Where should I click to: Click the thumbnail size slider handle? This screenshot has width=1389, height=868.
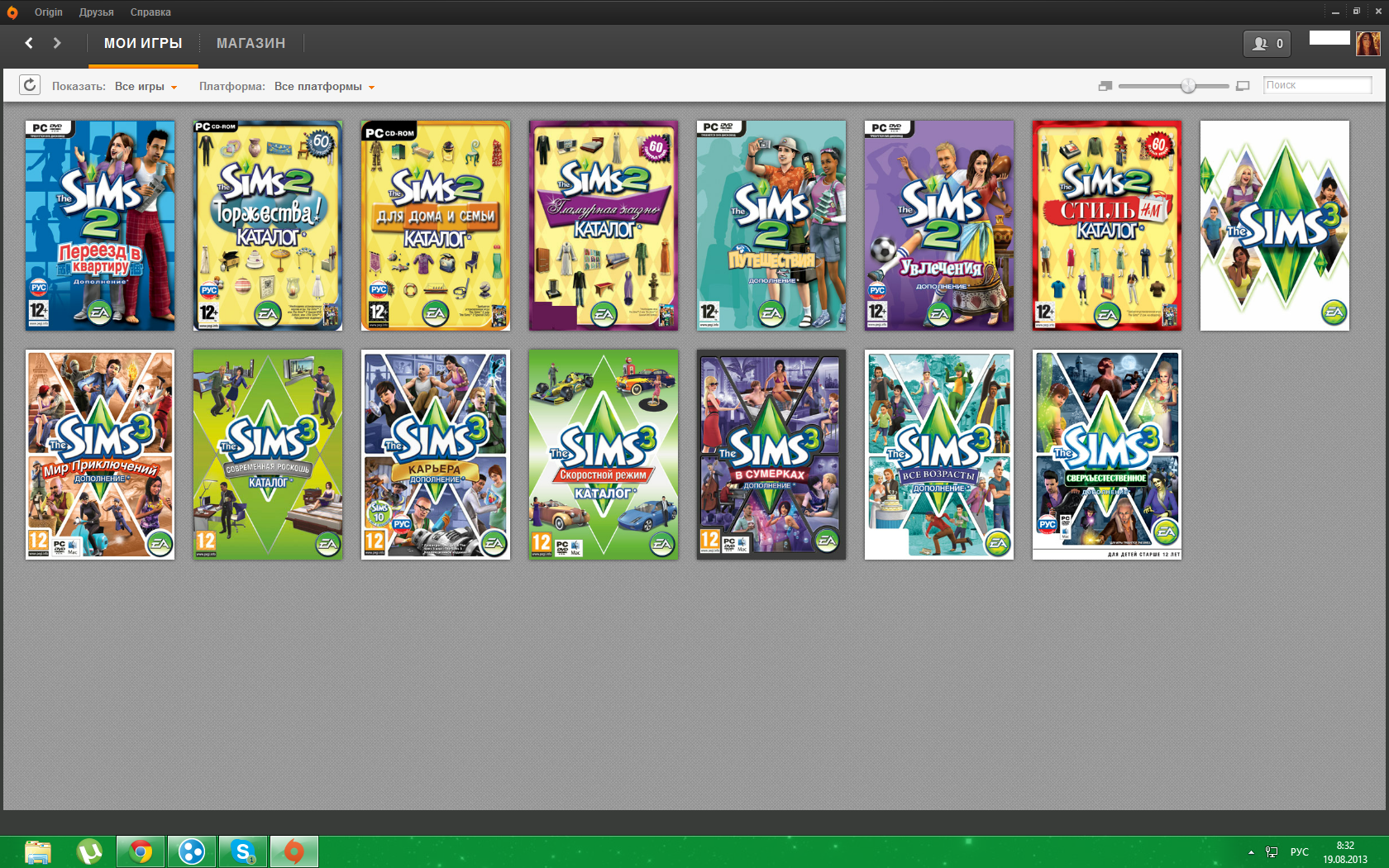click(1188, 86)
